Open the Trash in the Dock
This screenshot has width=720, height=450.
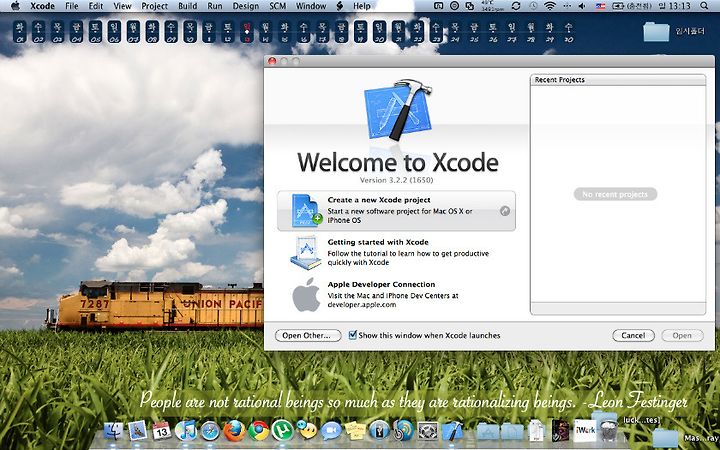pos(609,431)
